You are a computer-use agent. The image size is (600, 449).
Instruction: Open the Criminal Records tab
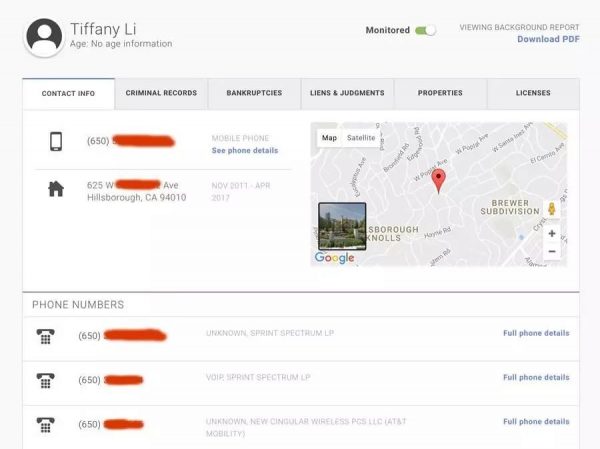(x=161, y=93)
